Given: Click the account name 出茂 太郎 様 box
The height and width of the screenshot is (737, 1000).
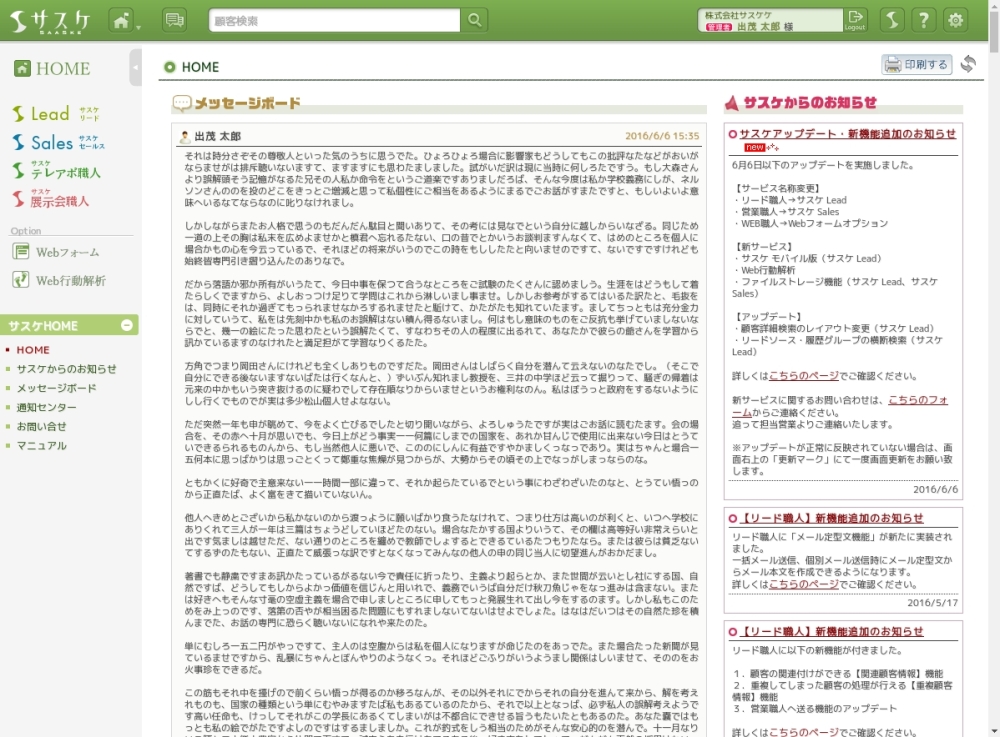Looking at the screenshot, I should pyautogui.click(x=770, y=20).
